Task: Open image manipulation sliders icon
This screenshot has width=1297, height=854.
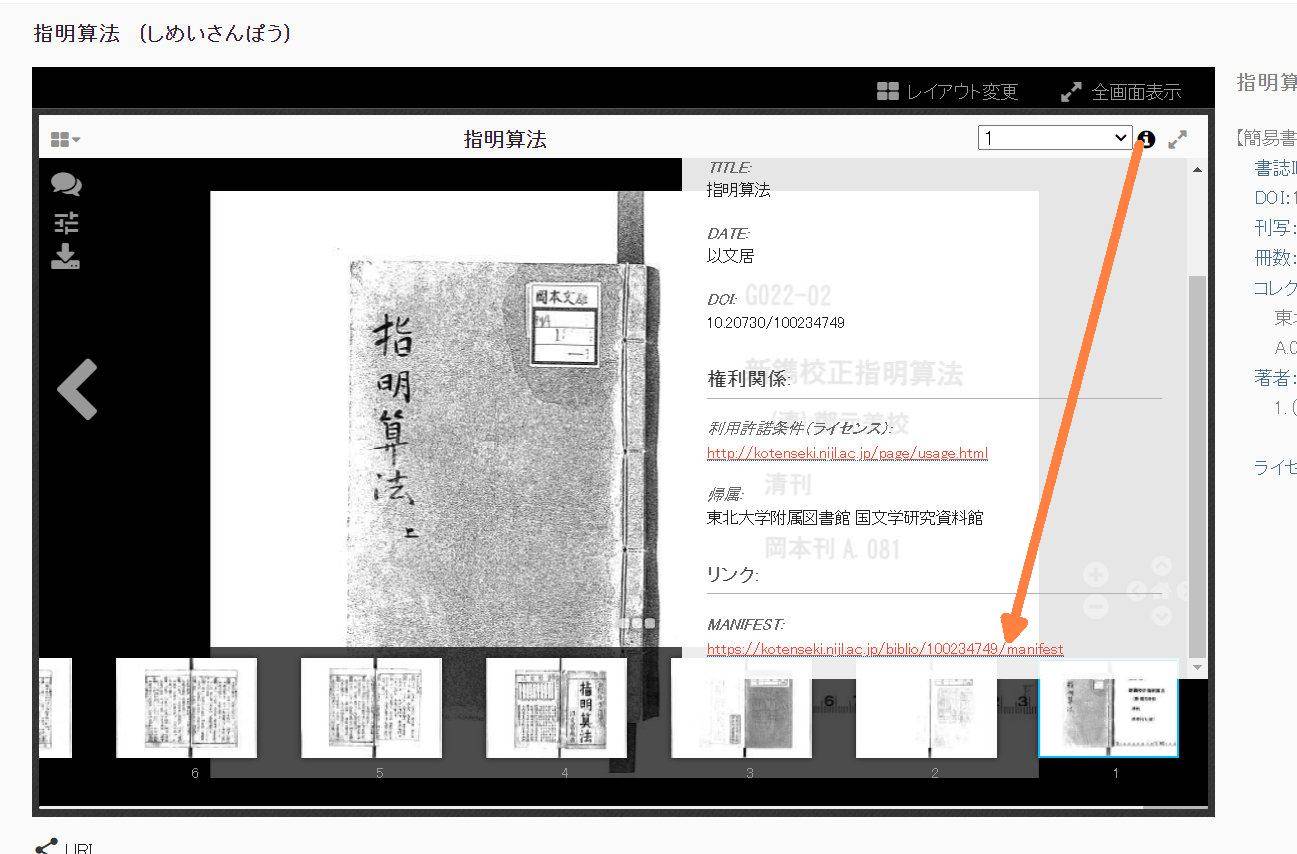Action: click(x=66, y=222)
